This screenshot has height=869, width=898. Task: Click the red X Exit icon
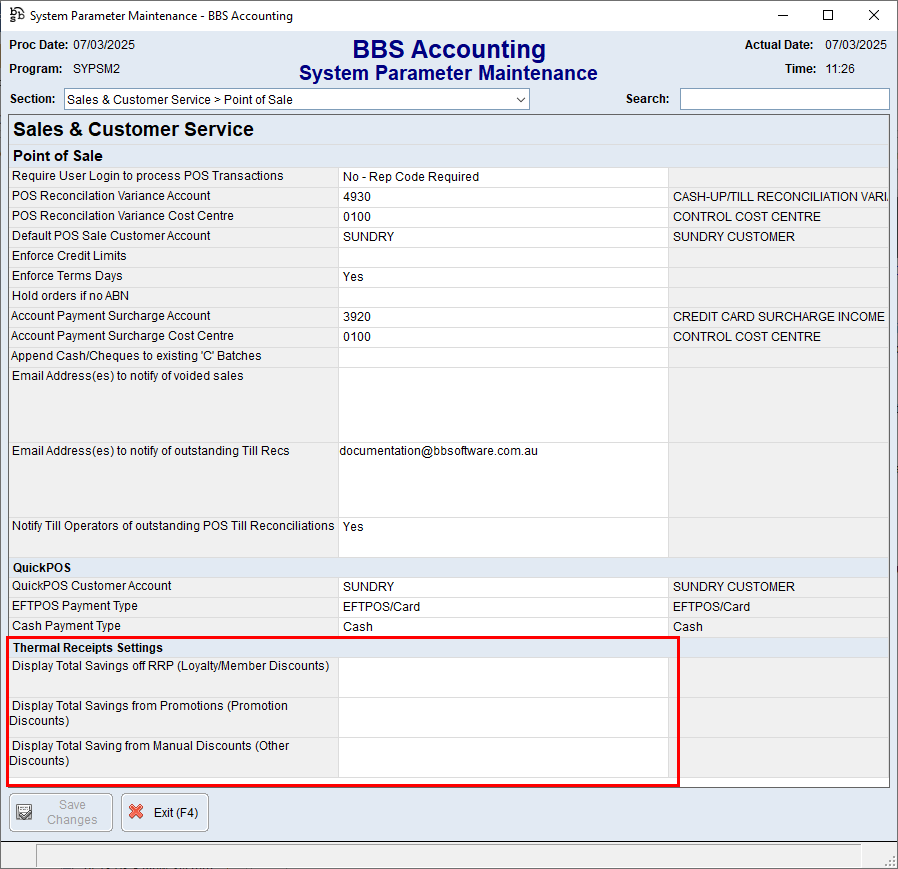[136, 813]
